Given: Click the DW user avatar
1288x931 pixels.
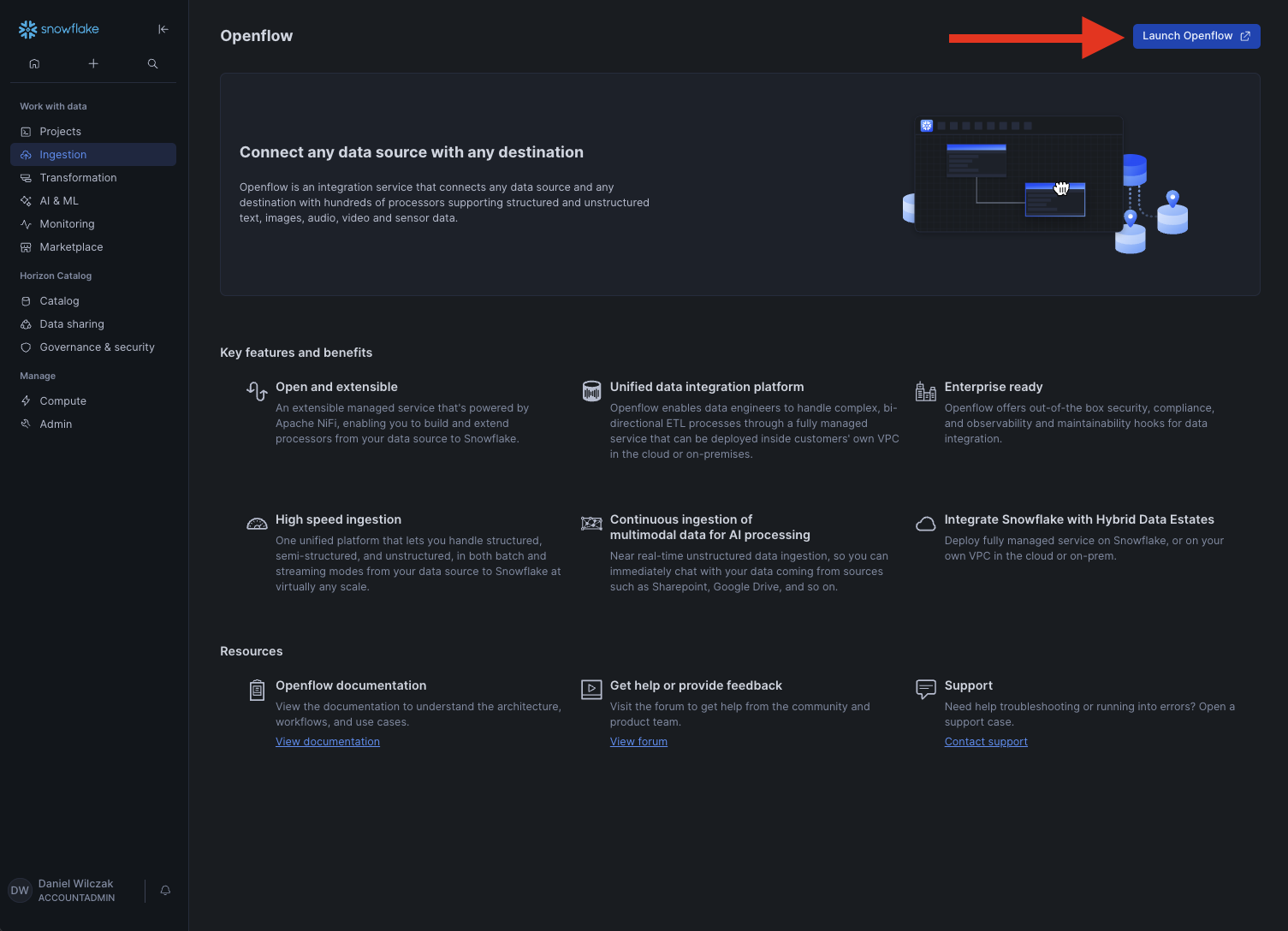Looking at the screenshot, I should 20,891.
